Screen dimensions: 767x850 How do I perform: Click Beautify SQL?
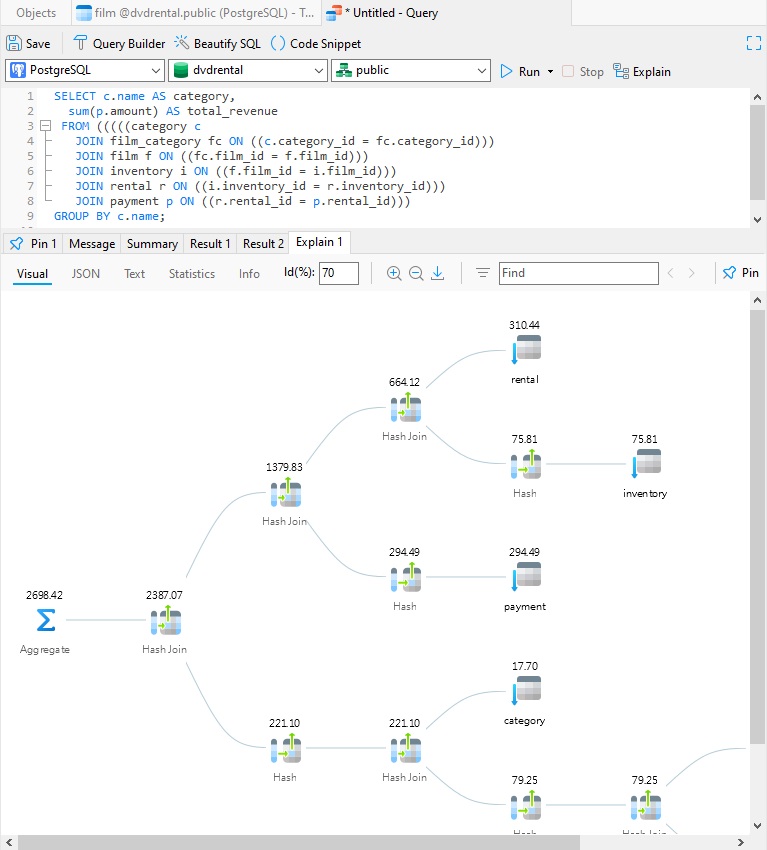pyautogui.click(x=217, y=43)
